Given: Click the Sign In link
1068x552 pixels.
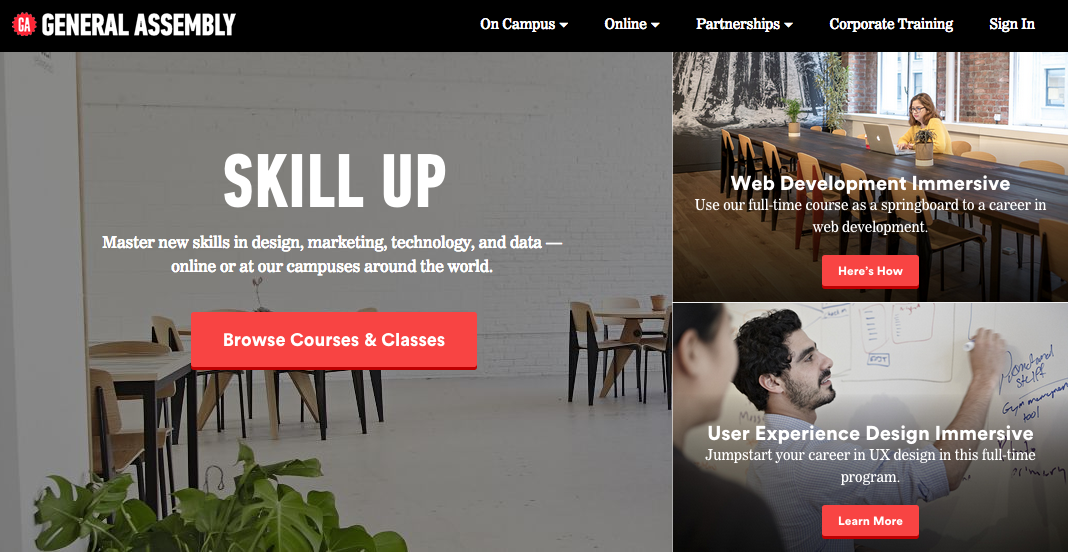Looking at the screenshot, I should pyautogui.click(x=1011, y=24).
